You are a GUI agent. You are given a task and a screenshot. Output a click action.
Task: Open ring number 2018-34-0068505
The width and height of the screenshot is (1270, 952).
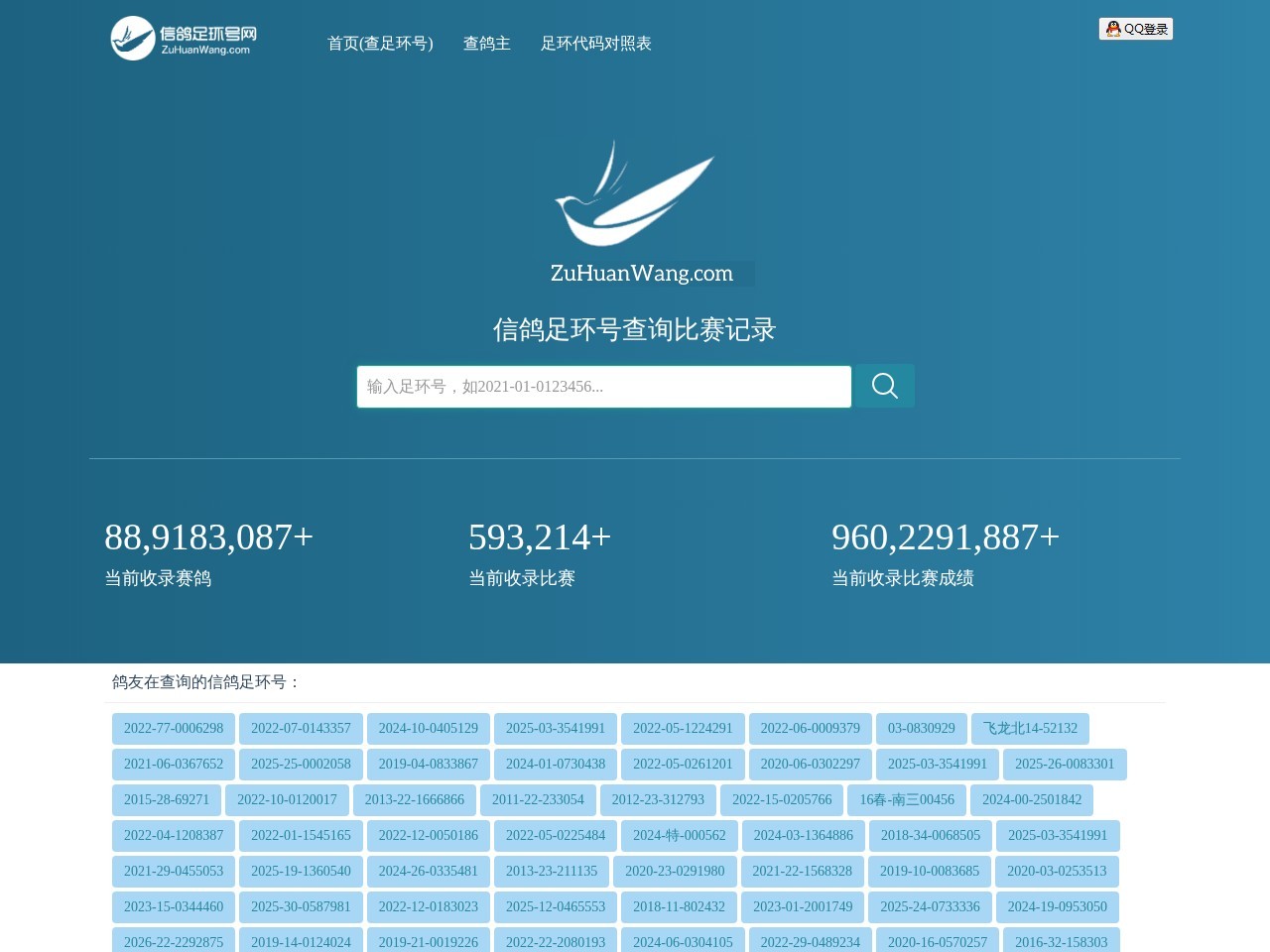[x=931, y=836]
